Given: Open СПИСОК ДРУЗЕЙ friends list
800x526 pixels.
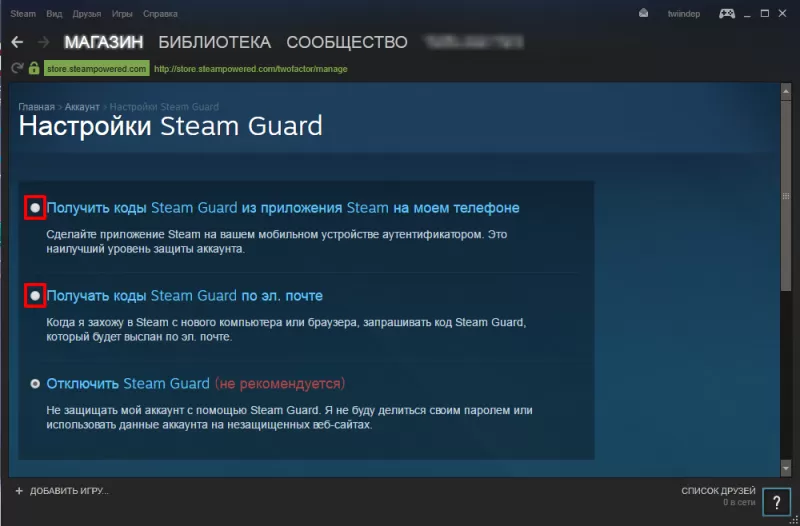Looking at the screenshot, I should coord(718,491).
